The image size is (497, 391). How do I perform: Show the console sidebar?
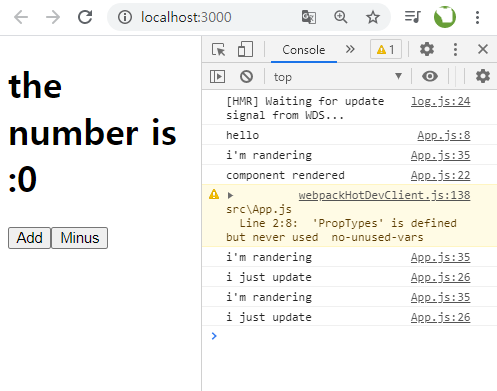click(x=217, y=77)
